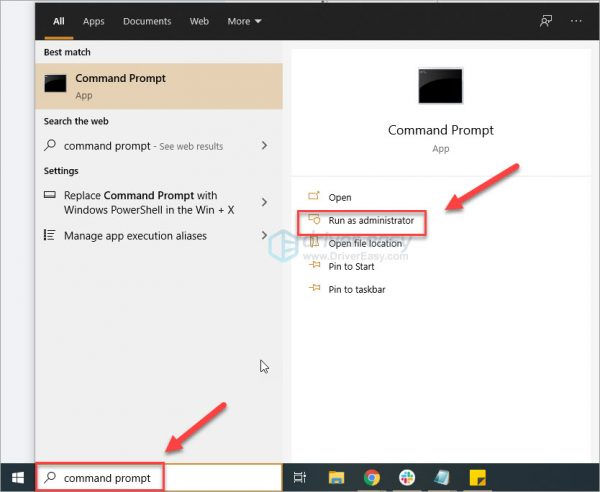Image resolution: width=600 pixels, height=492 pixels.
Task: Expand the Manage app execution aliases arrow
Action: point(264,236)
